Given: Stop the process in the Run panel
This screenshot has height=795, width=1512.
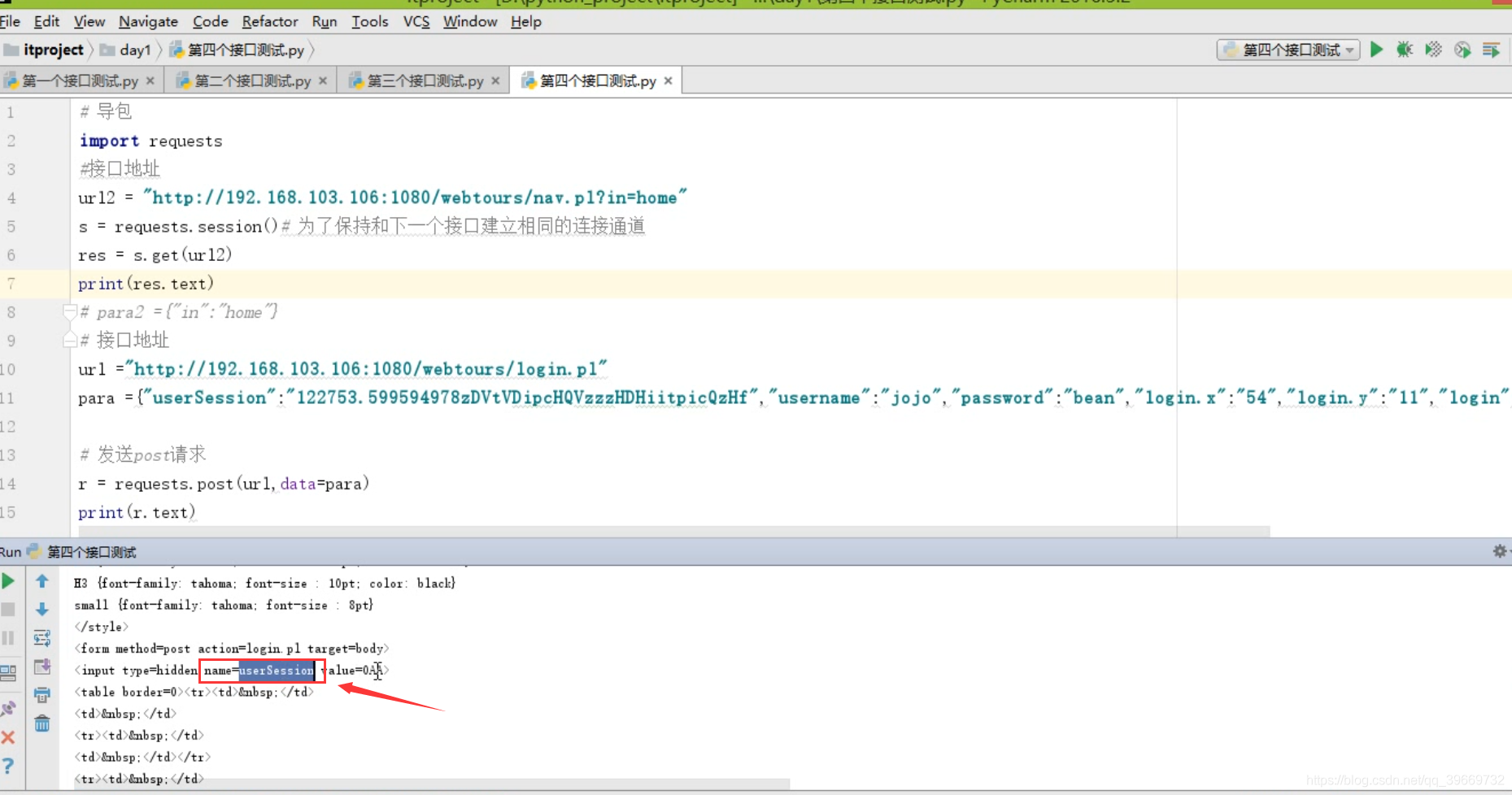Looking at the screenshot, I should tap(8, 610).
